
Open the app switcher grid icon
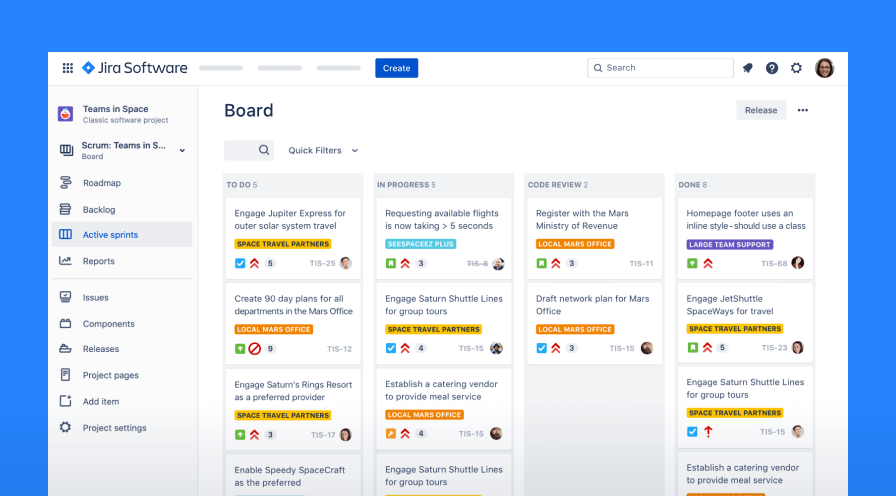(x=68, y=68)
